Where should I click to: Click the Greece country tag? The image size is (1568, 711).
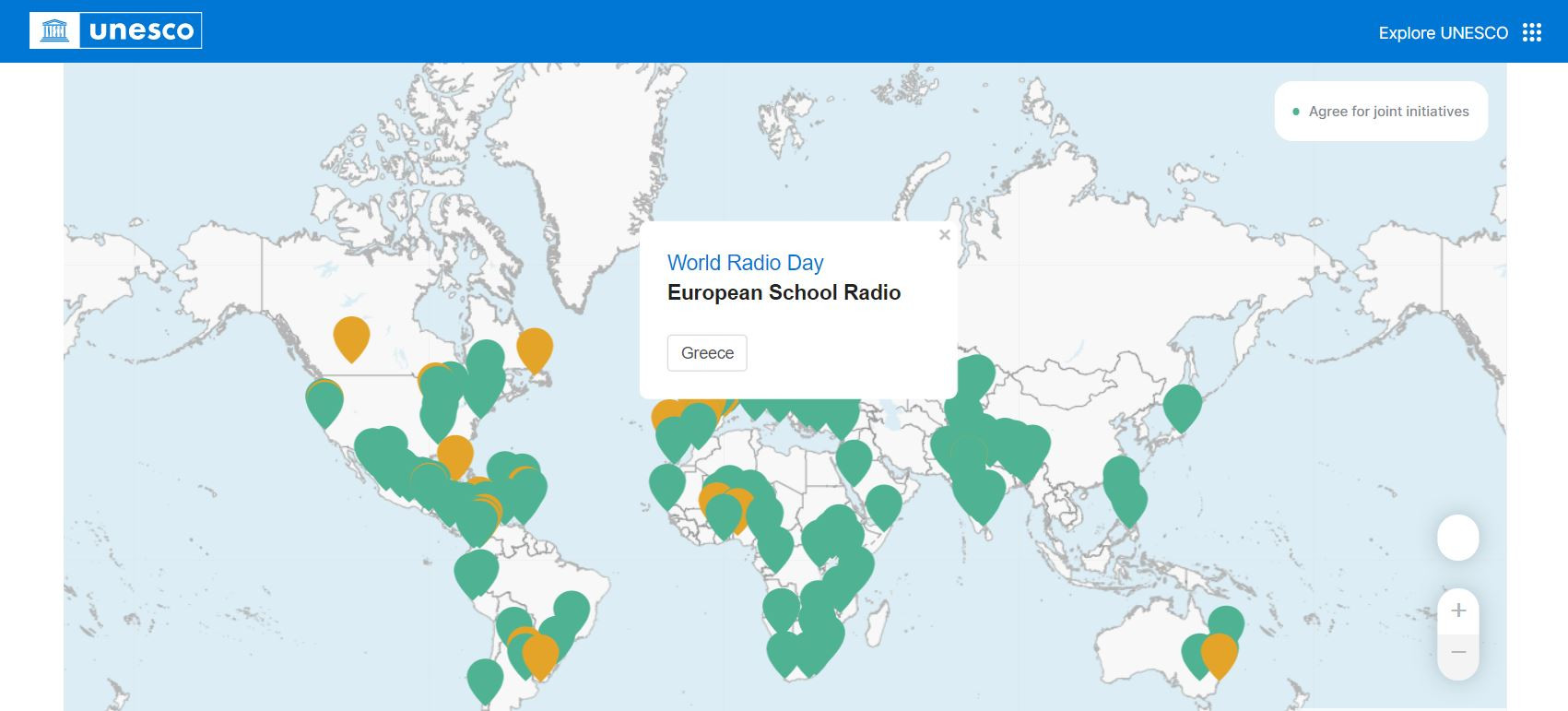(x=707, y=353)
